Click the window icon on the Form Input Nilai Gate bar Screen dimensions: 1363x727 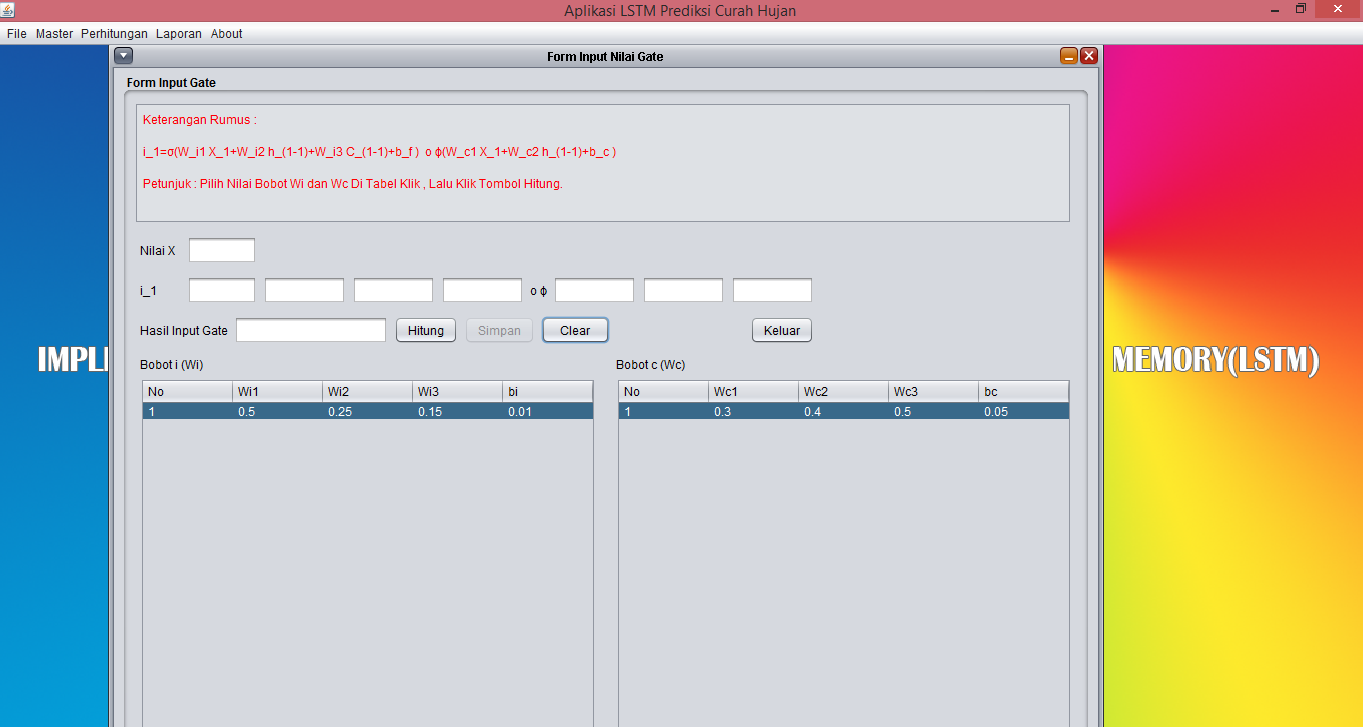[123, 55]
